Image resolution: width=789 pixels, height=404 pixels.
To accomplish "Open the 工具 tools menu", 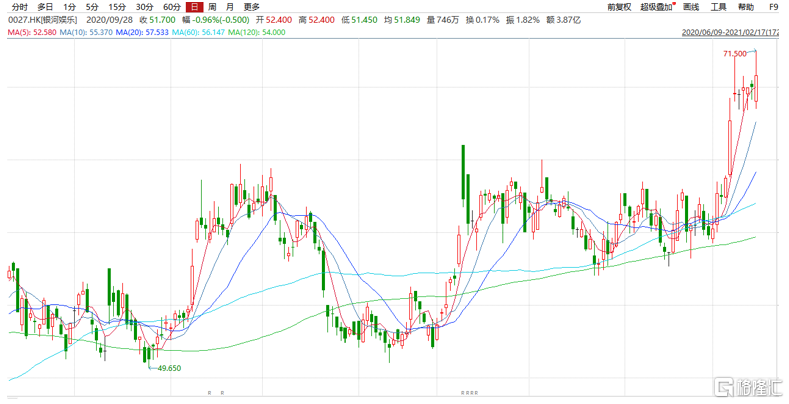I will point(718,7).
